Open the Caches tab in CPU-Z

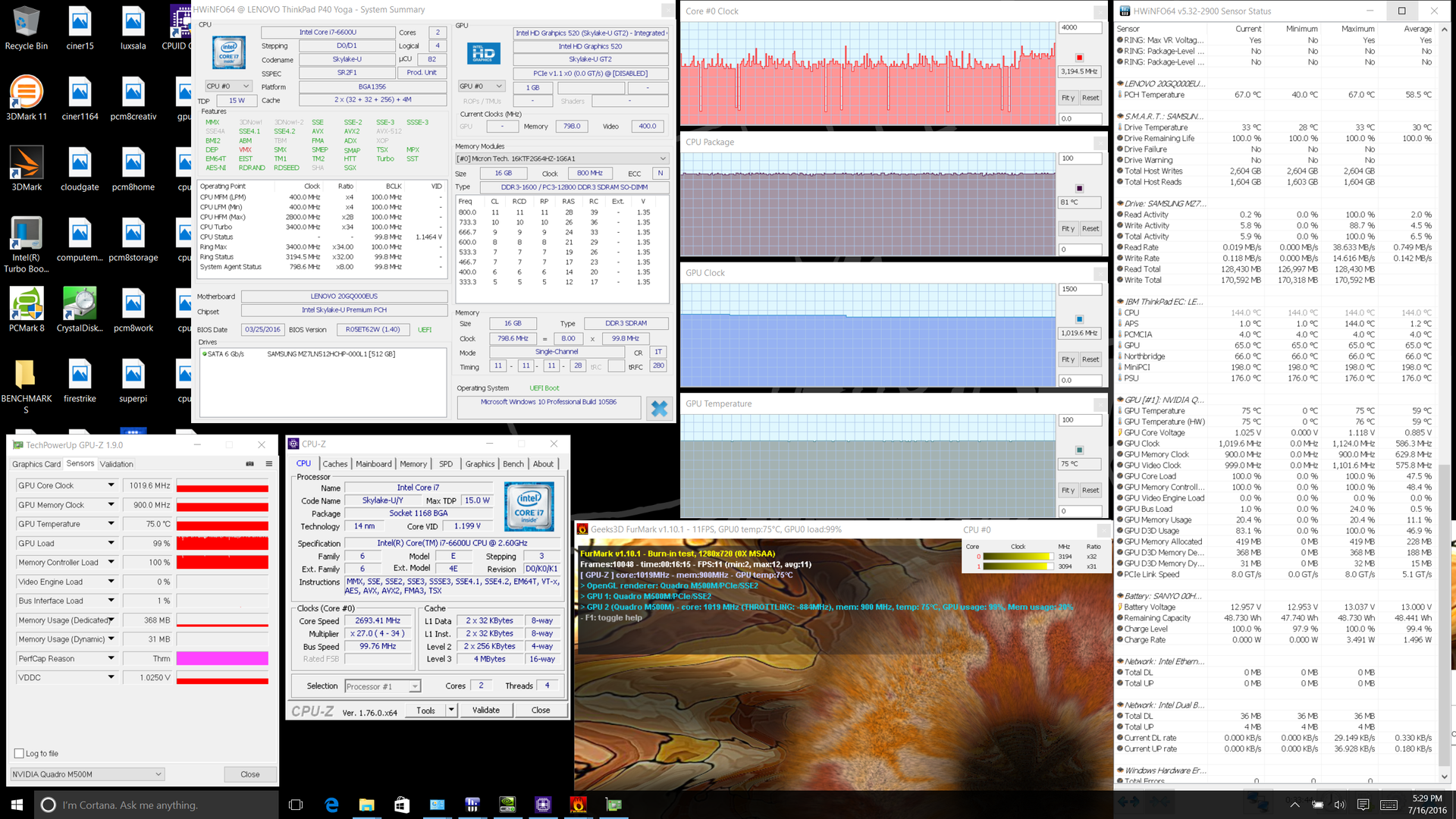point(334,464)
